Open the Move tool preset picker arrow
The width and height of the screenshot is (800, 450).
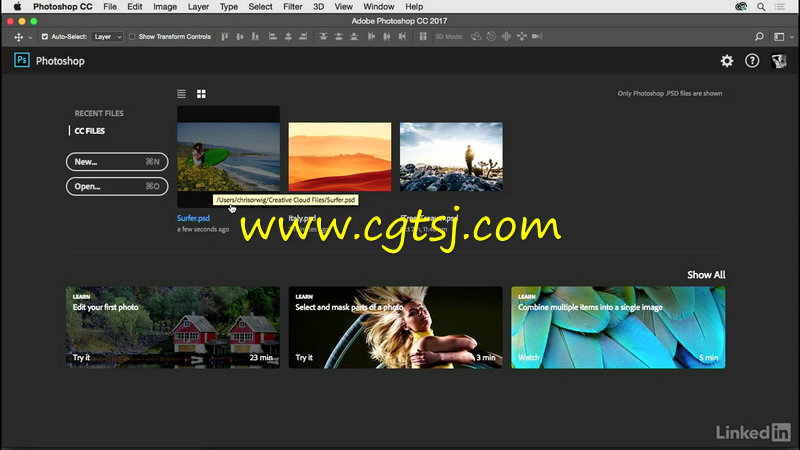point(30,37)
